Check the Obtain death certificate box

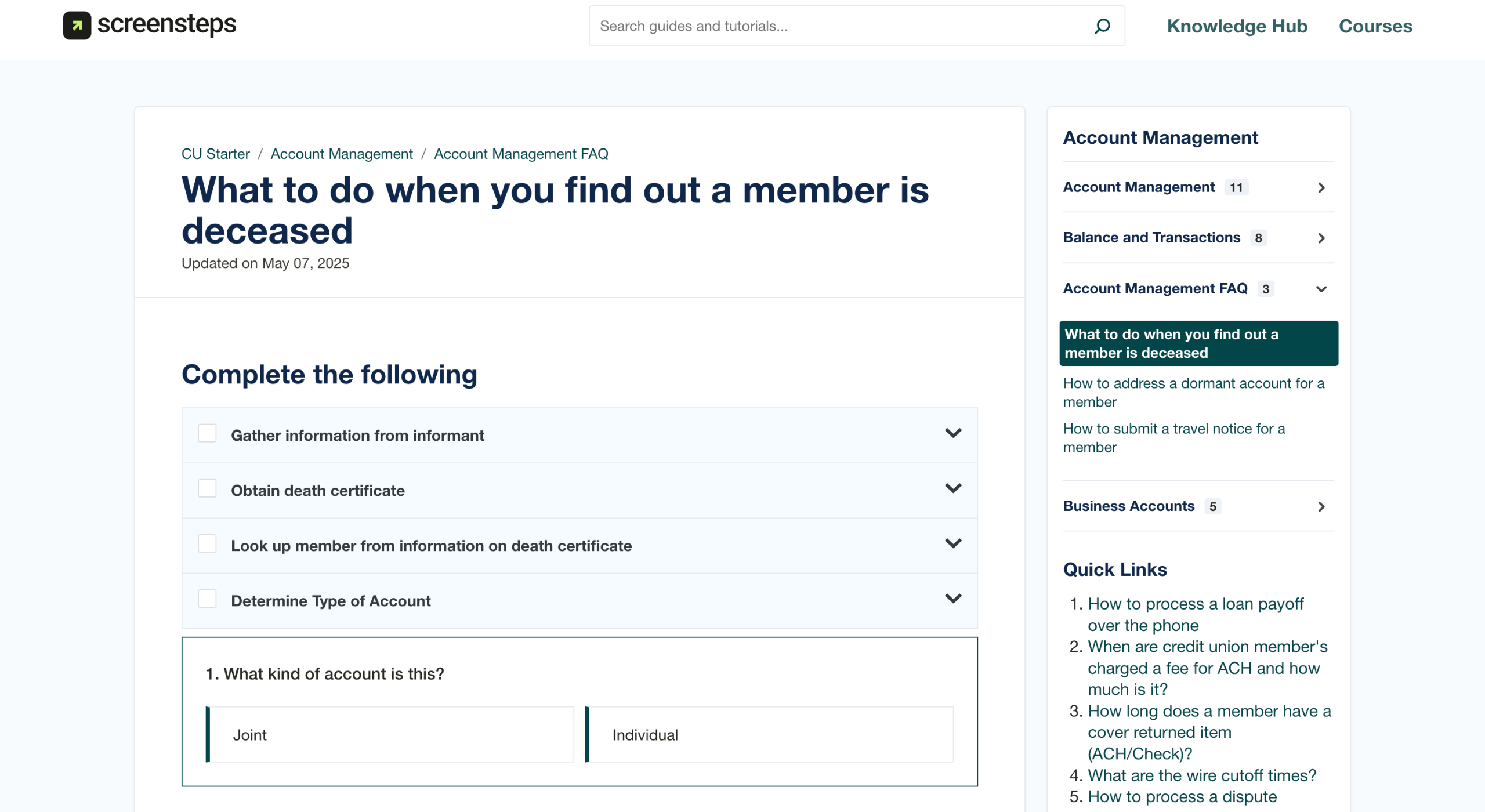(207, 489)
